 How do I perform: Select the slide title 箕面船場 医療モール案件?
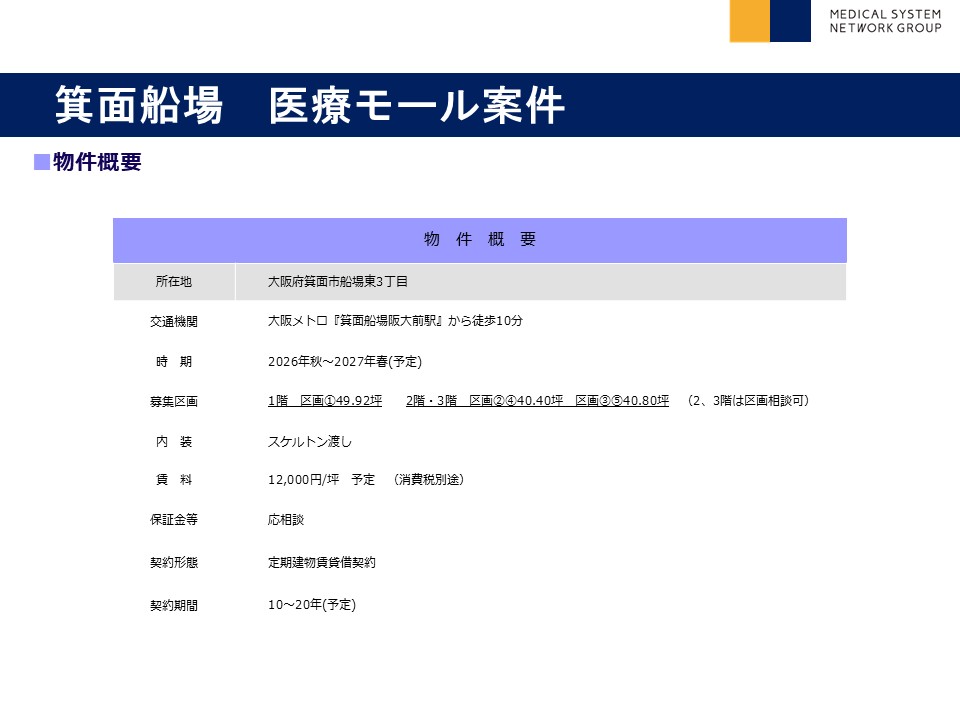(x=310, y=105)
